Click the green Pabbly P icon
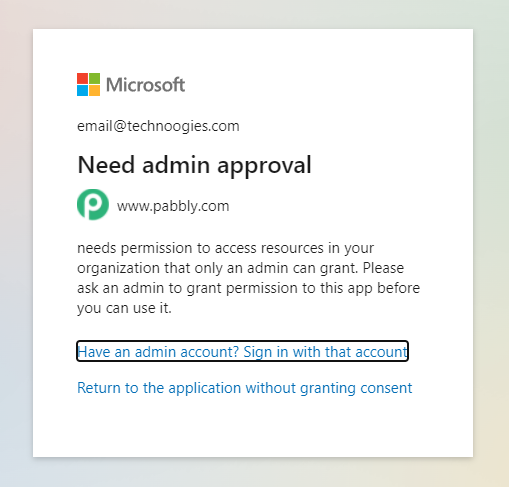Image resolution: width=509 pixels, height=487 pixels. point(93,204)
